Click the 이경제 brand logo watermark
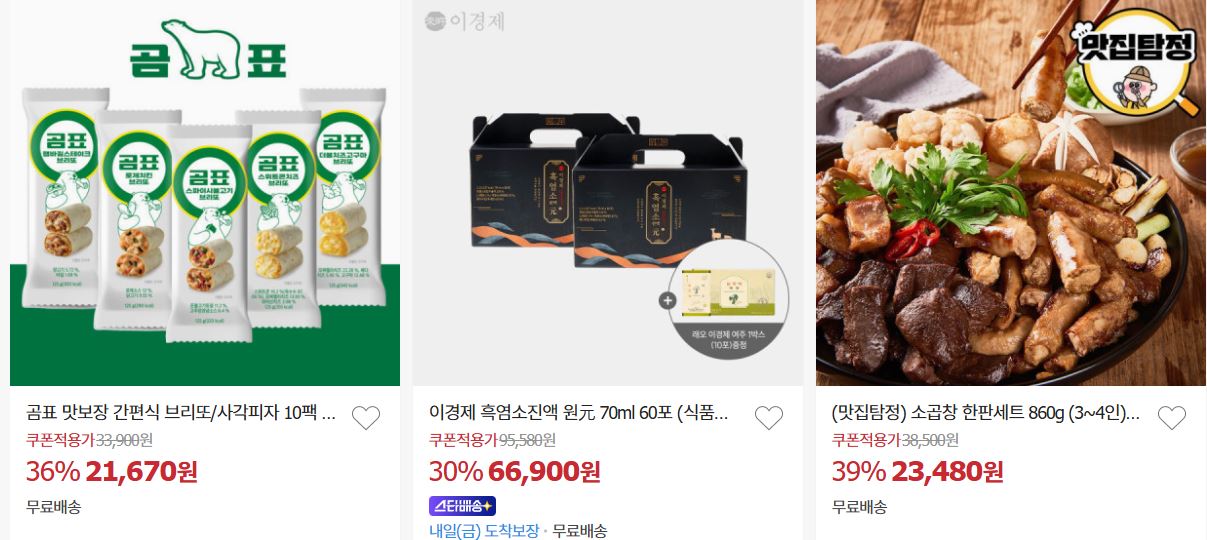The image size is (1207, 540). (x=464, y=20)
